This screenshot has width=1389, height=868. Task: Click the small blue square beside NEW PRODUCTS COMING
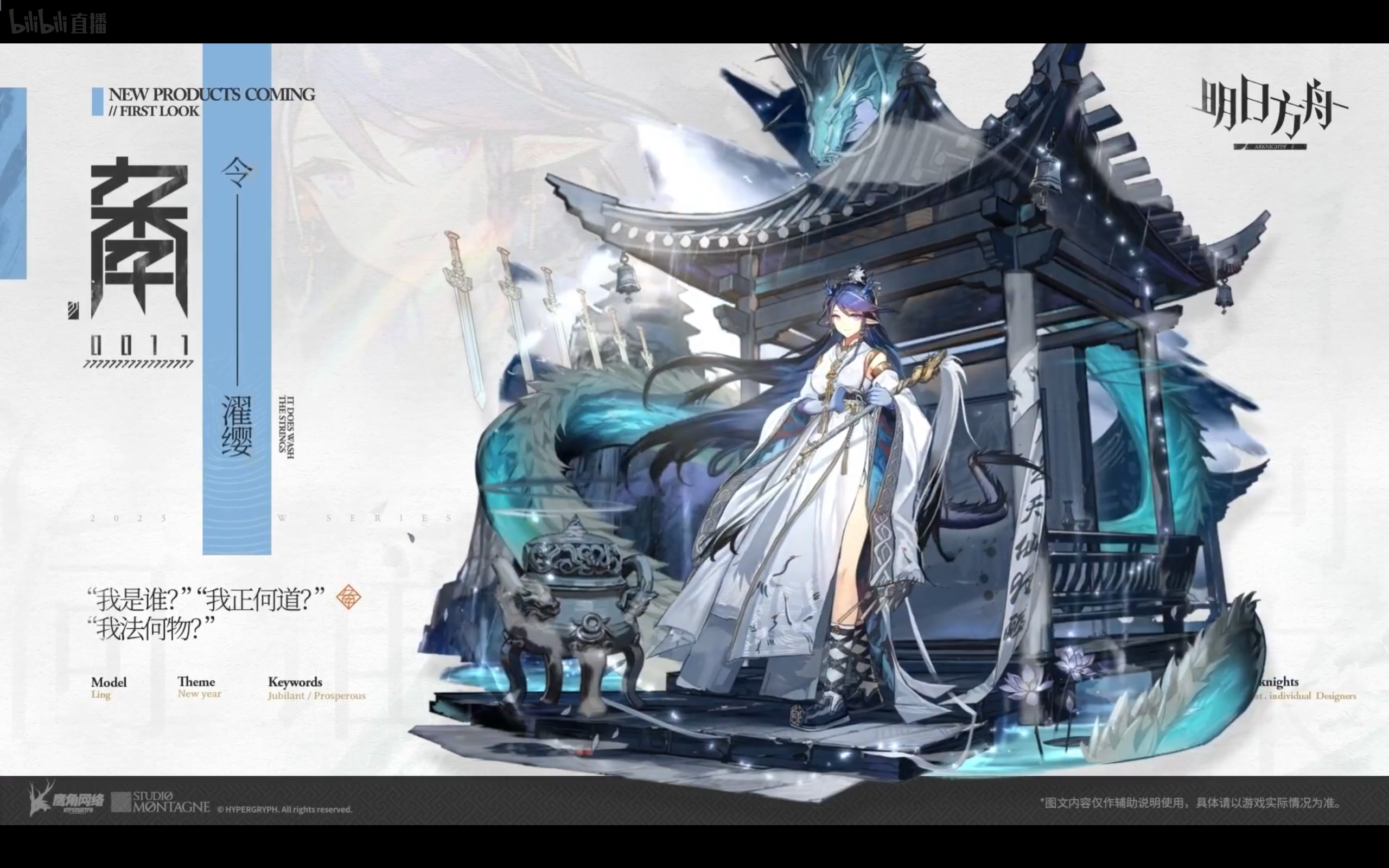(98, 101)
